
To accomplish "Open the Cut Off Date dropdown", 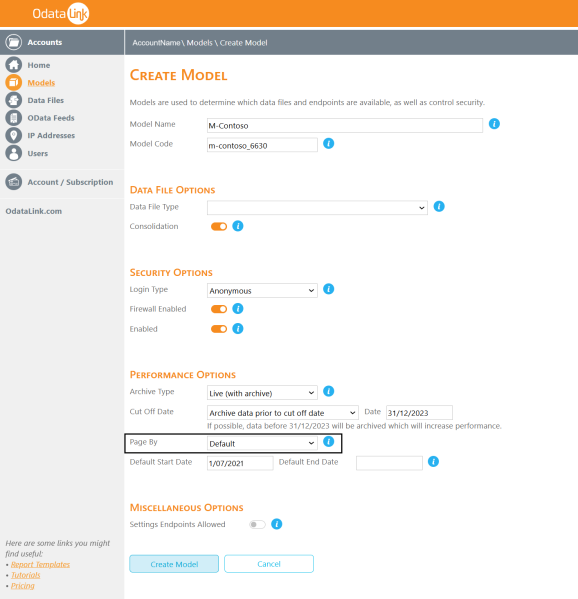I will [283, 413].
